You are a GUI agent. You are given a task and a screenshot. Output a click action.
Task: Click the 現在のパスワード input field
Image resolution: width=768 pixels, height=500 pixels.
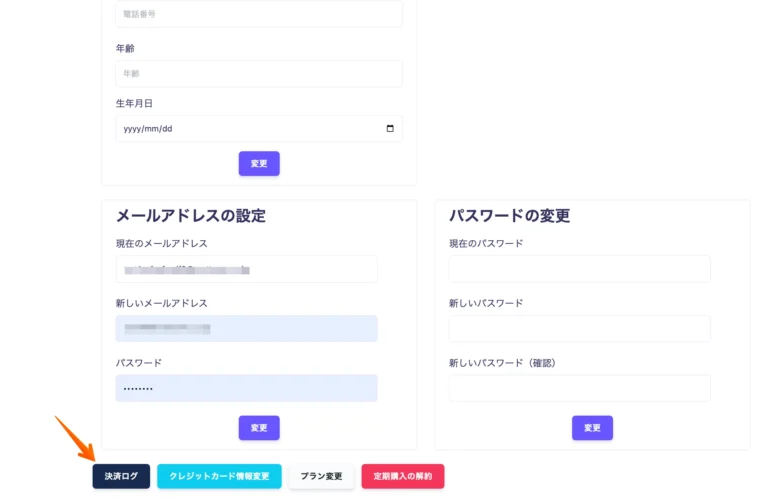[579, 269]
